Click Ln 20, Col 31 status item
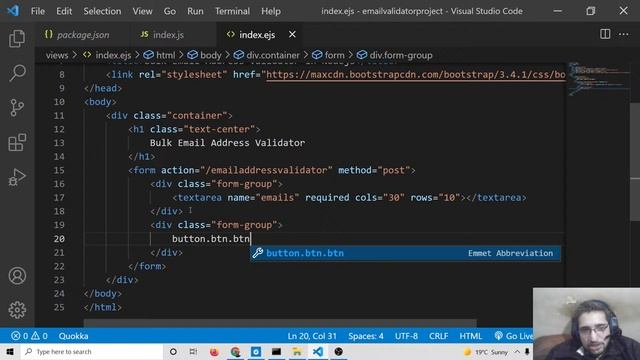 click(x=312, y=336)
